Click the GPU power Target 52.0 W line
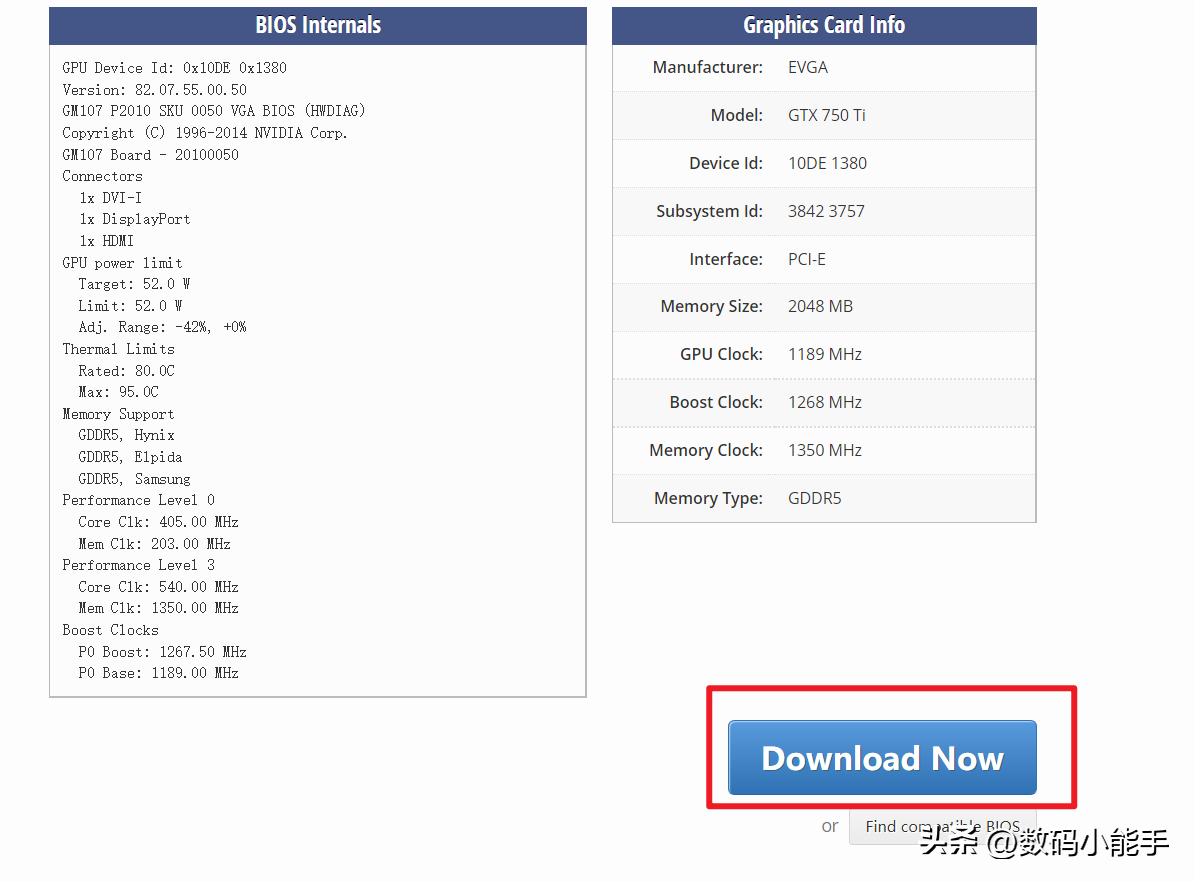1195x882 pixels. click(134, 284)
